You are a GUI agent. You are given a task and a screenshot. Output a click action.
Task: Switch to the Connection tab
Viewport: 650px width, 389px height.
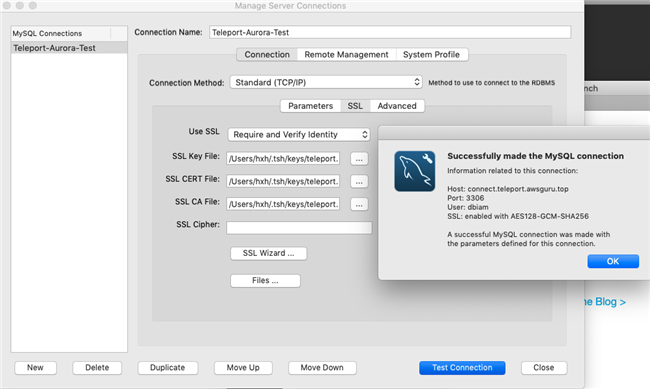[x=267, y=55]
